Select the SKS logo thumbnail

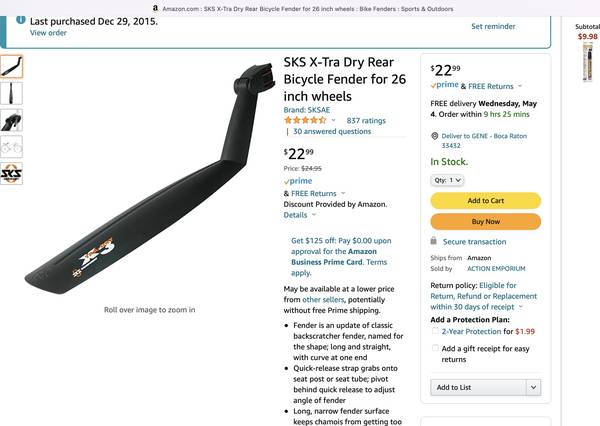(11, 174)
